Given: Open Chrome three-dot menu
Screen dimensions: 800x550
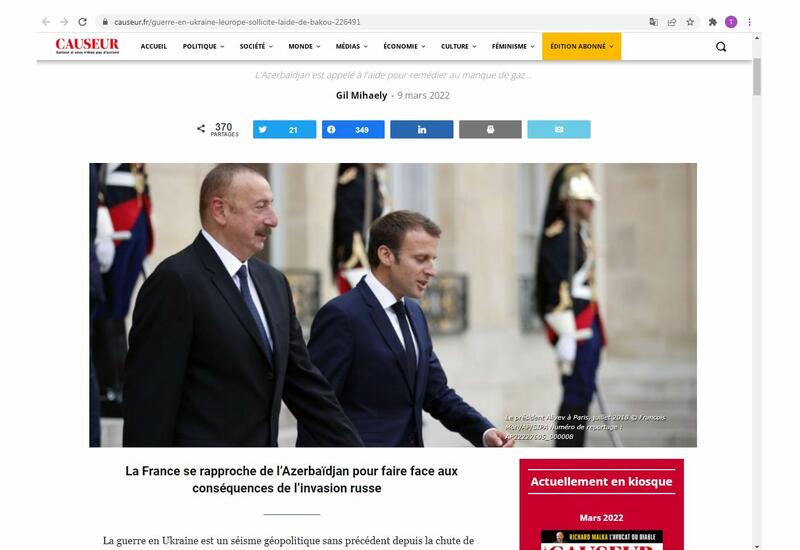Looking at the screenshot, I should [x=749, y=22].
